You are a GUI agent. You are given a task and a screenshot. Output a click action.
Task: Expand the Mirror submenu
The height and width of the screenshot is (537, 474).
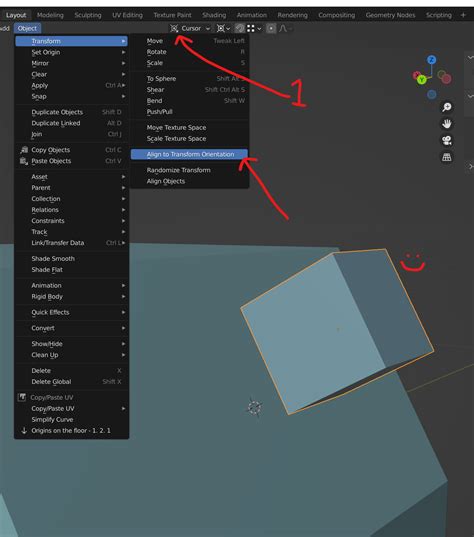[71, 63]
